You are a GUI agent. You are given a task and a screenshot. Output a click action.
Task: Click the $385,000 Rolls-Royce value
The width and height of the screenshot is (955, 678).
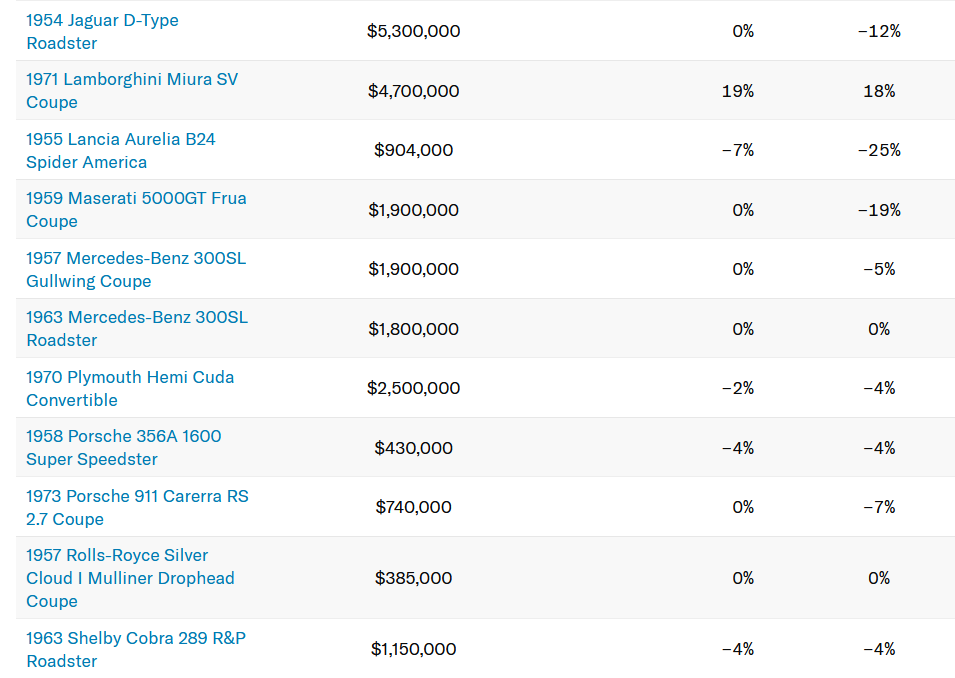point(413,578)
